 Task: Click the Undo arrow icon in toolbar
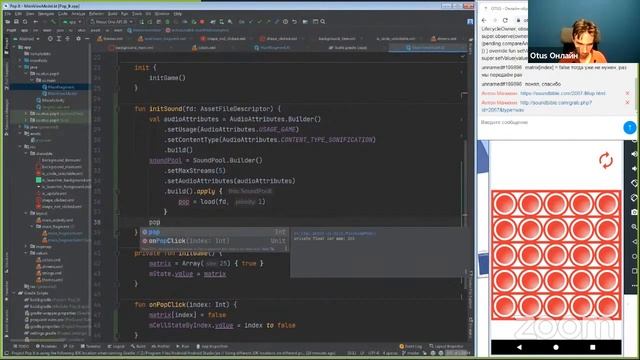coord(294,22)
